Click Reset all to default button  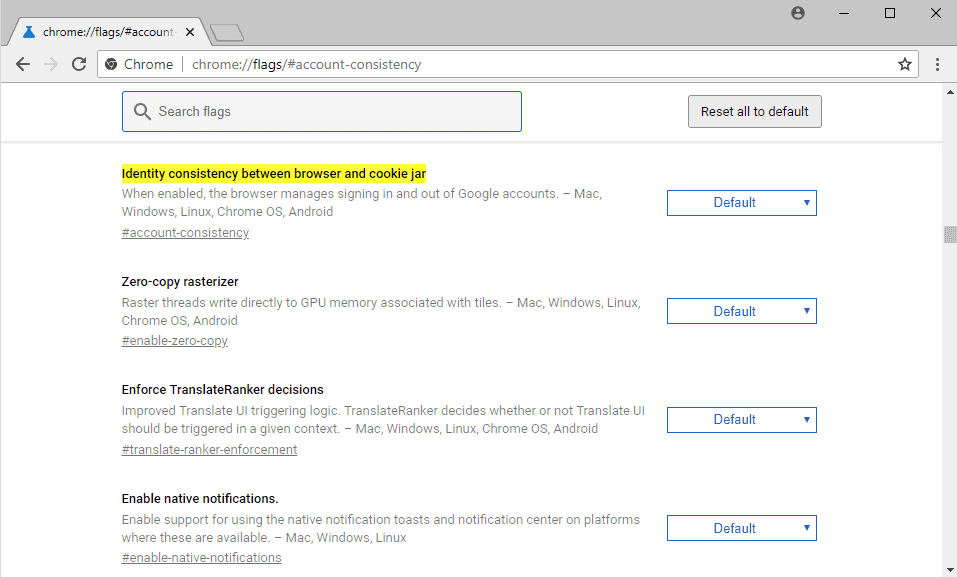click(x=754, y=111)
